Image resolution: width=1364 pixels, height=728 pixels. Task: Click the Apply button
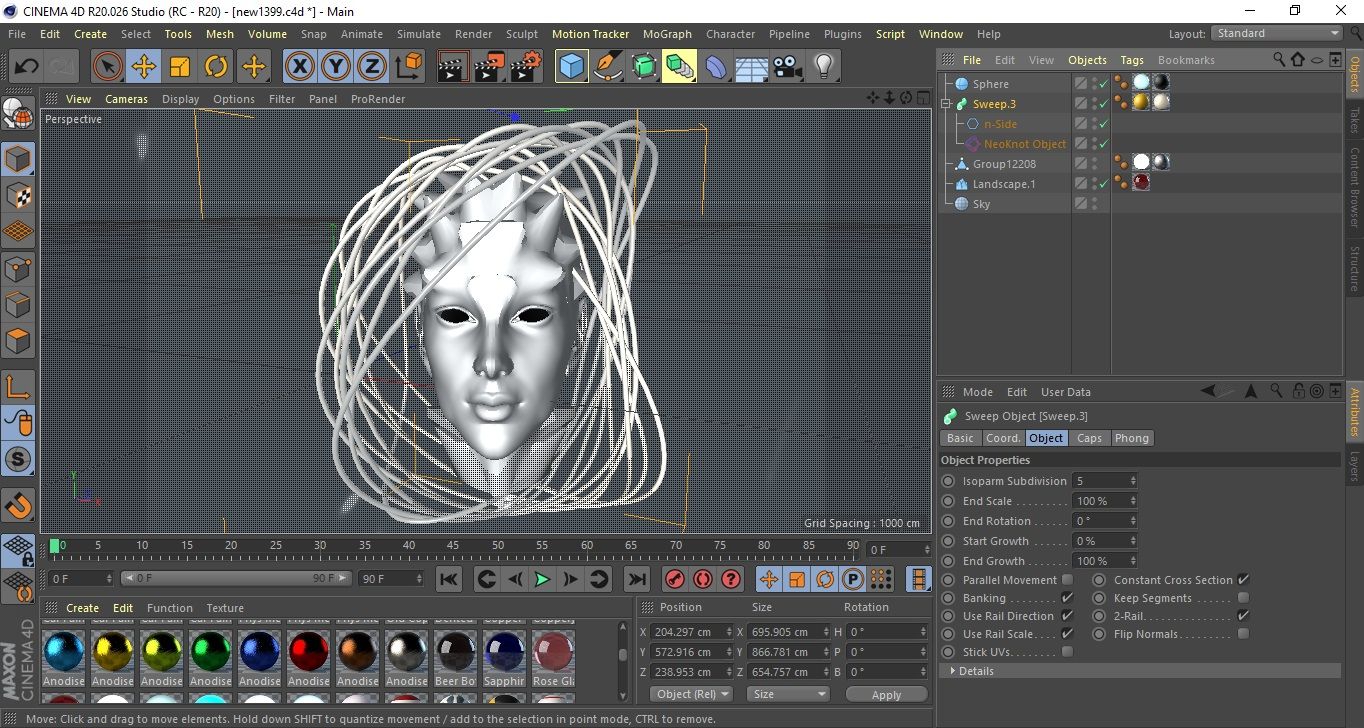pyautogui.click(x=886, y=694)
